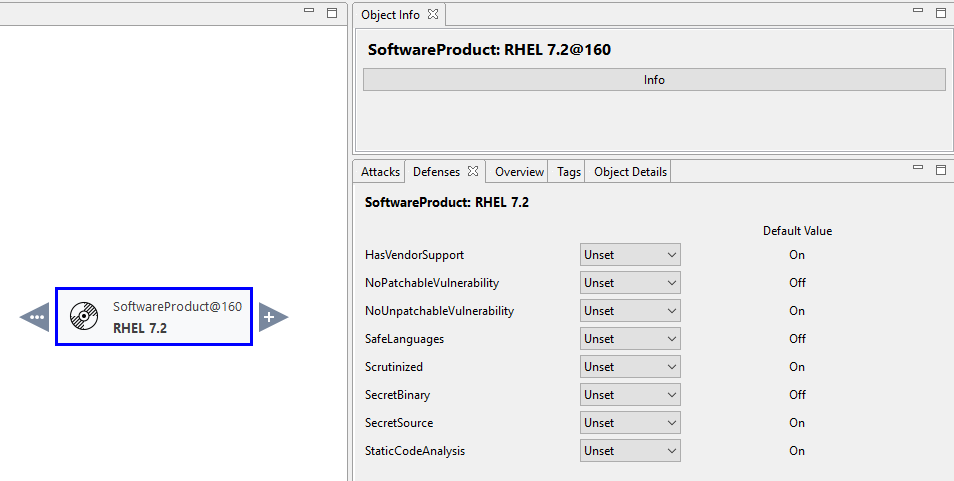
Task: Open the Scrutinized dropdown
Action: pyautogui.click(x=630, y=367)
